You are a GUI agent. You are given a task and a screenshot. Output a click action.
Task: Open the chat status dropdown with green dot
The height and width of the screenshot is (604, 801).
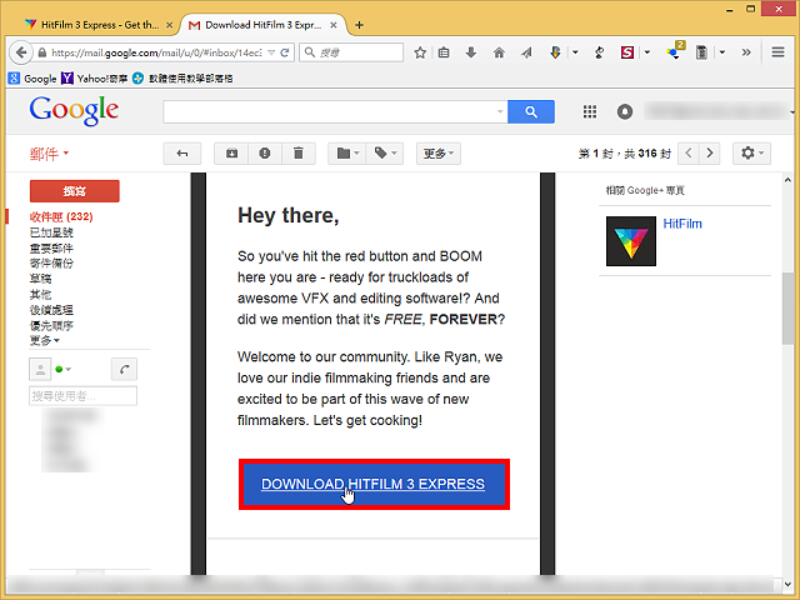click(x=63, y=369)
